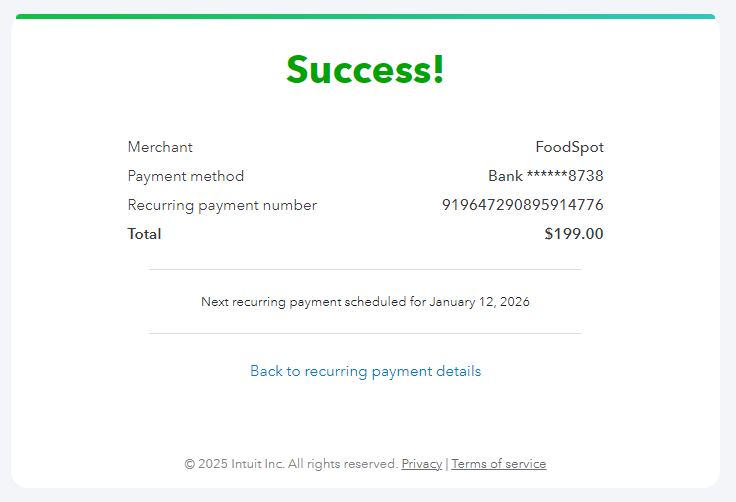Click the Bank ******8738 payment method value

[545, 176]
